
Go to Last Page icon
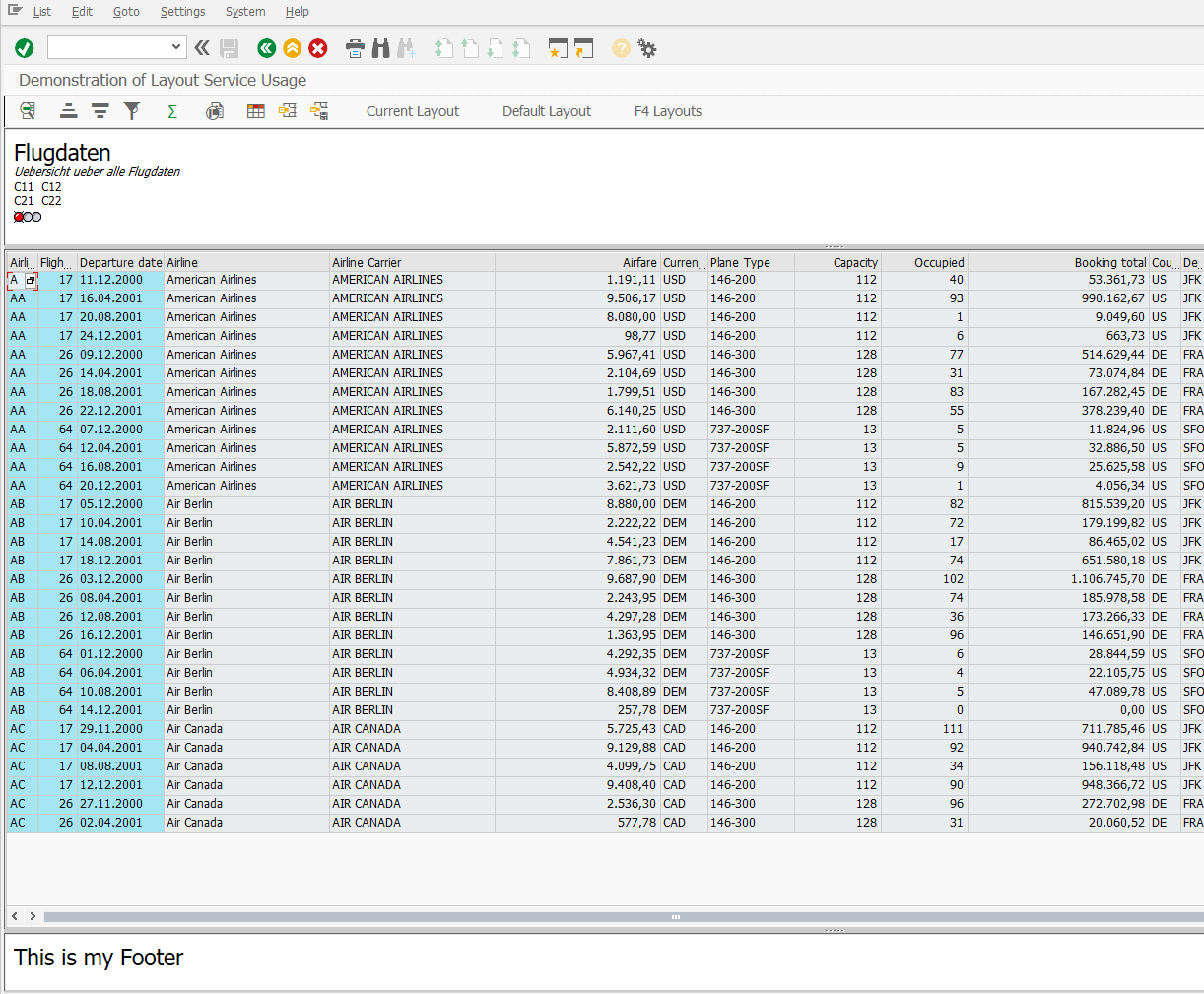[x=521, y=48]
